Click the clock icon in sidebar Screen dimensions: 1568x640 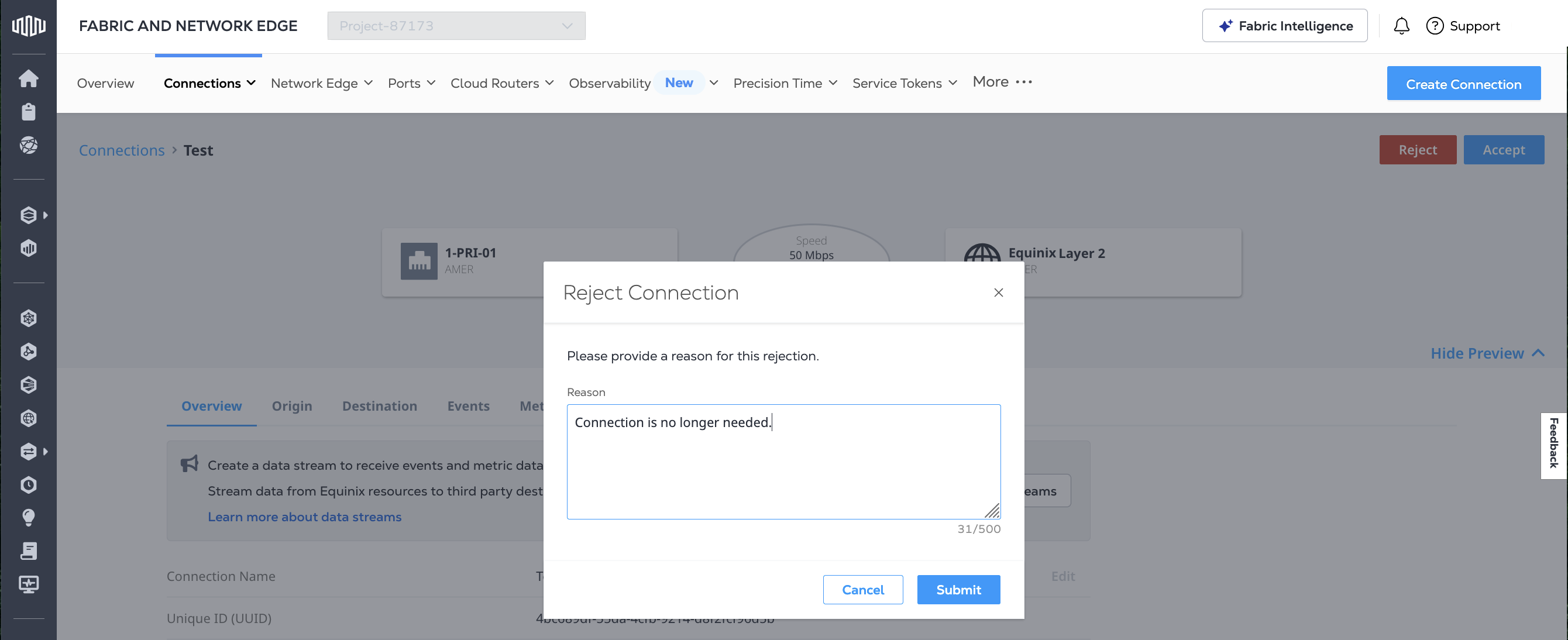coord(28,484)
